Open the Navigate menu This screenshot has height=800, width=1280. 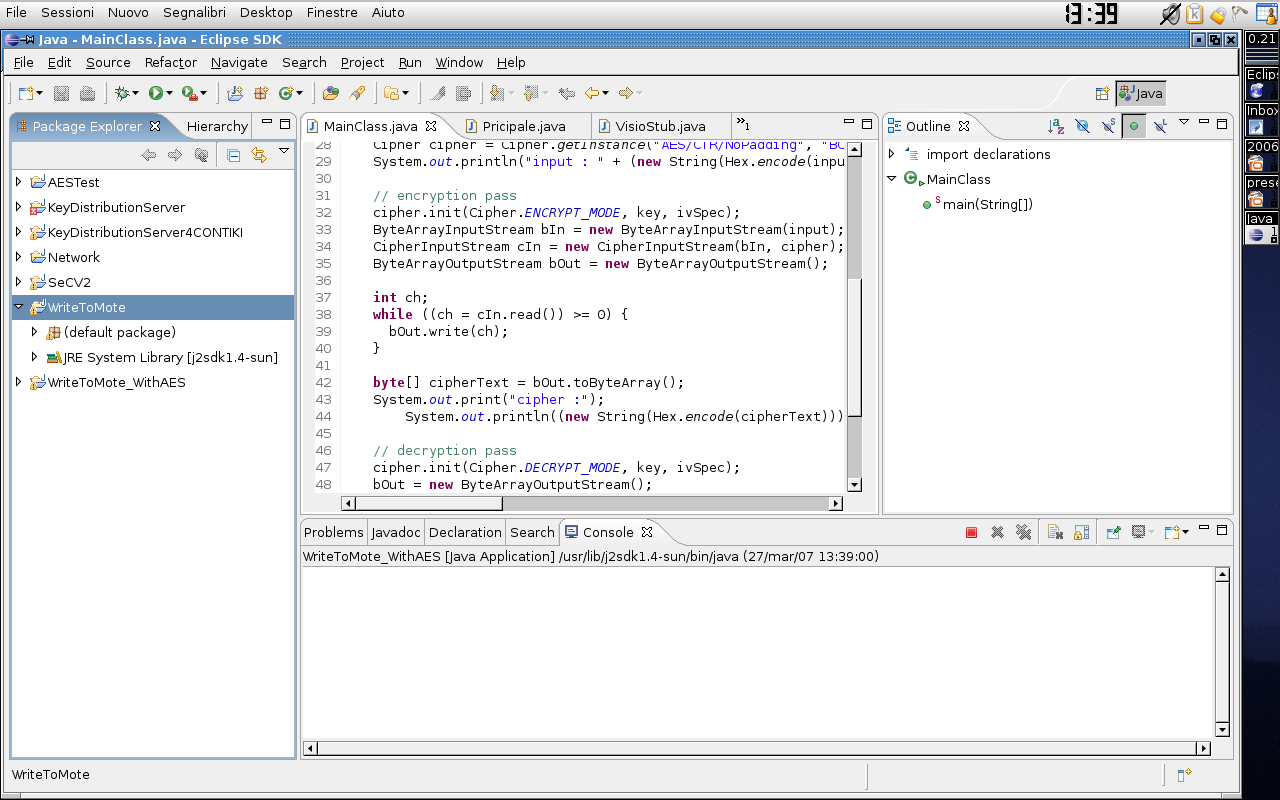pyautogui.click(x=239, y=62)
